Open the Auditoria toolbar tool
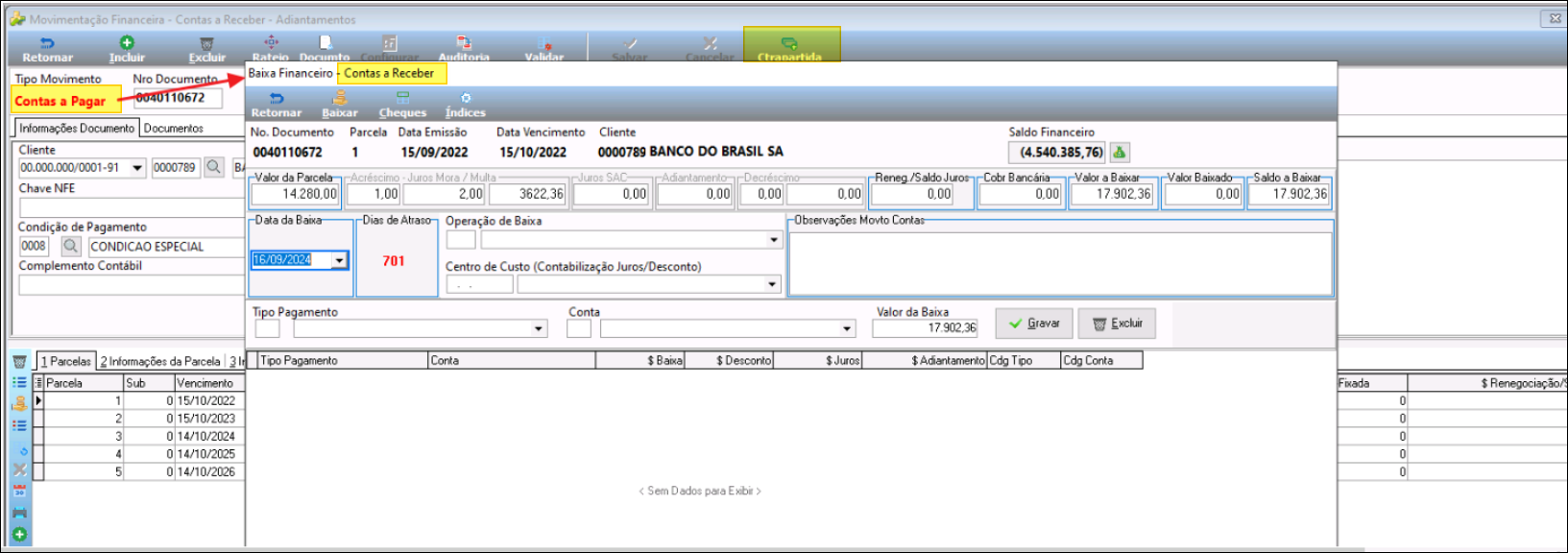Viewport: 1568px width, 553px height. pos(464,49)
